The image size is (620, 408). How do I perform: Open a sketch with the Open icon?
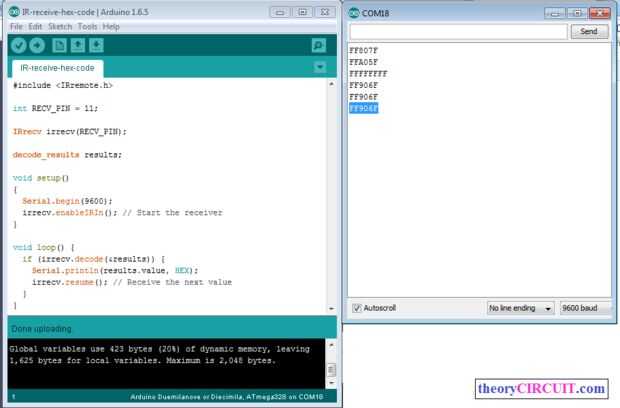click(x=78, y=45)
